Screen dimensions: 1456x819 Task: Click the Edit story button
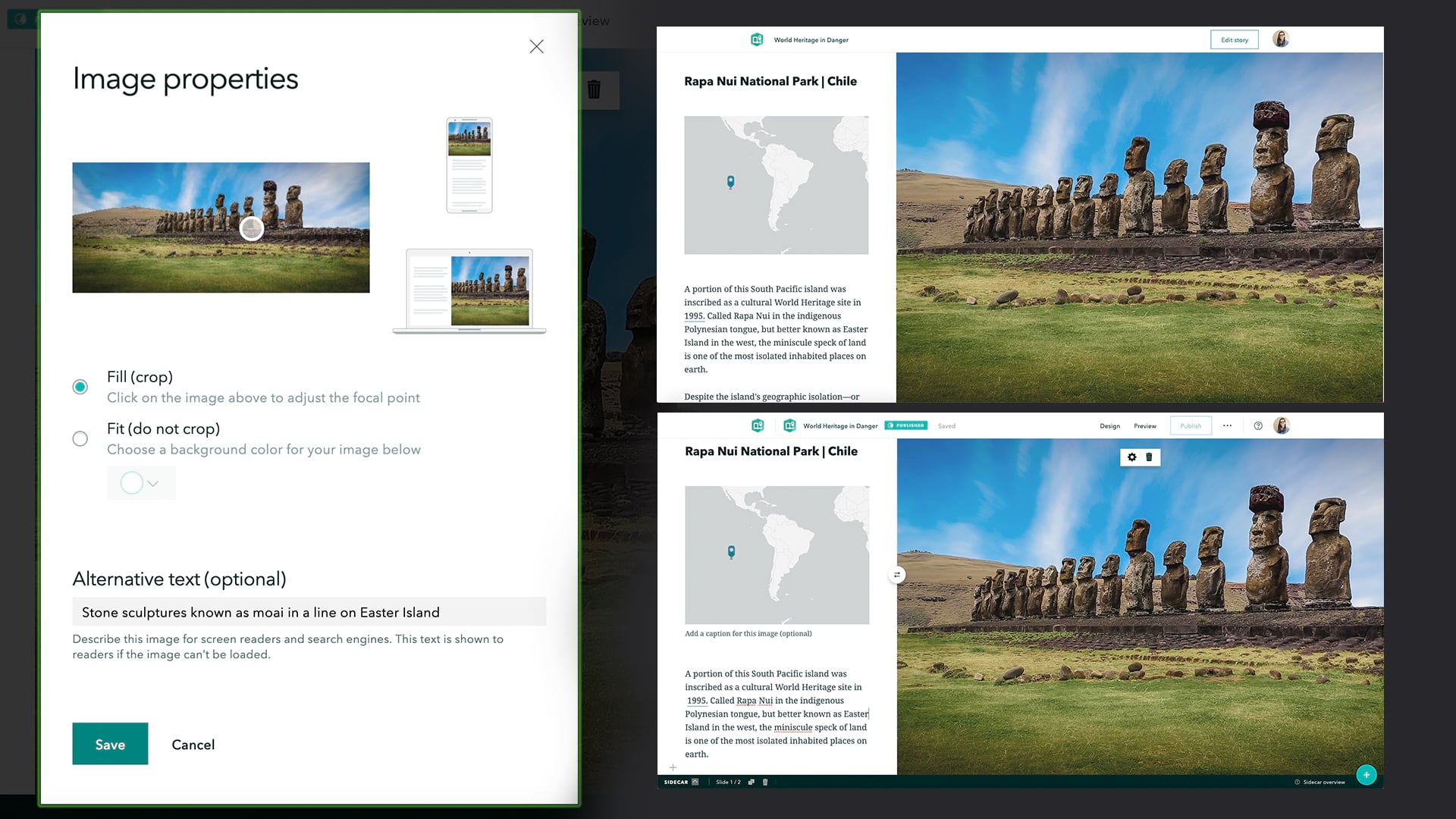1234,39
